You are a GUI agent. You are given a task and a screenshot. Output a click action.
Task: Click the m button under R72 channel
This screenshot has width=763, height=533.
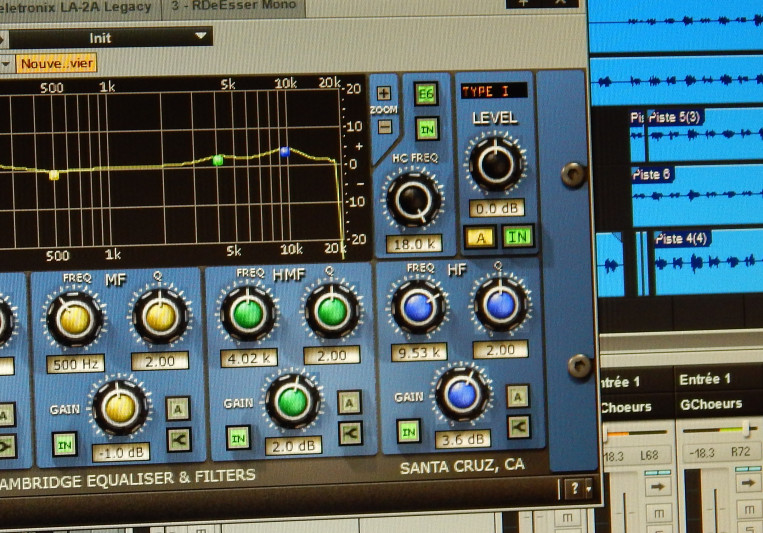749,510
